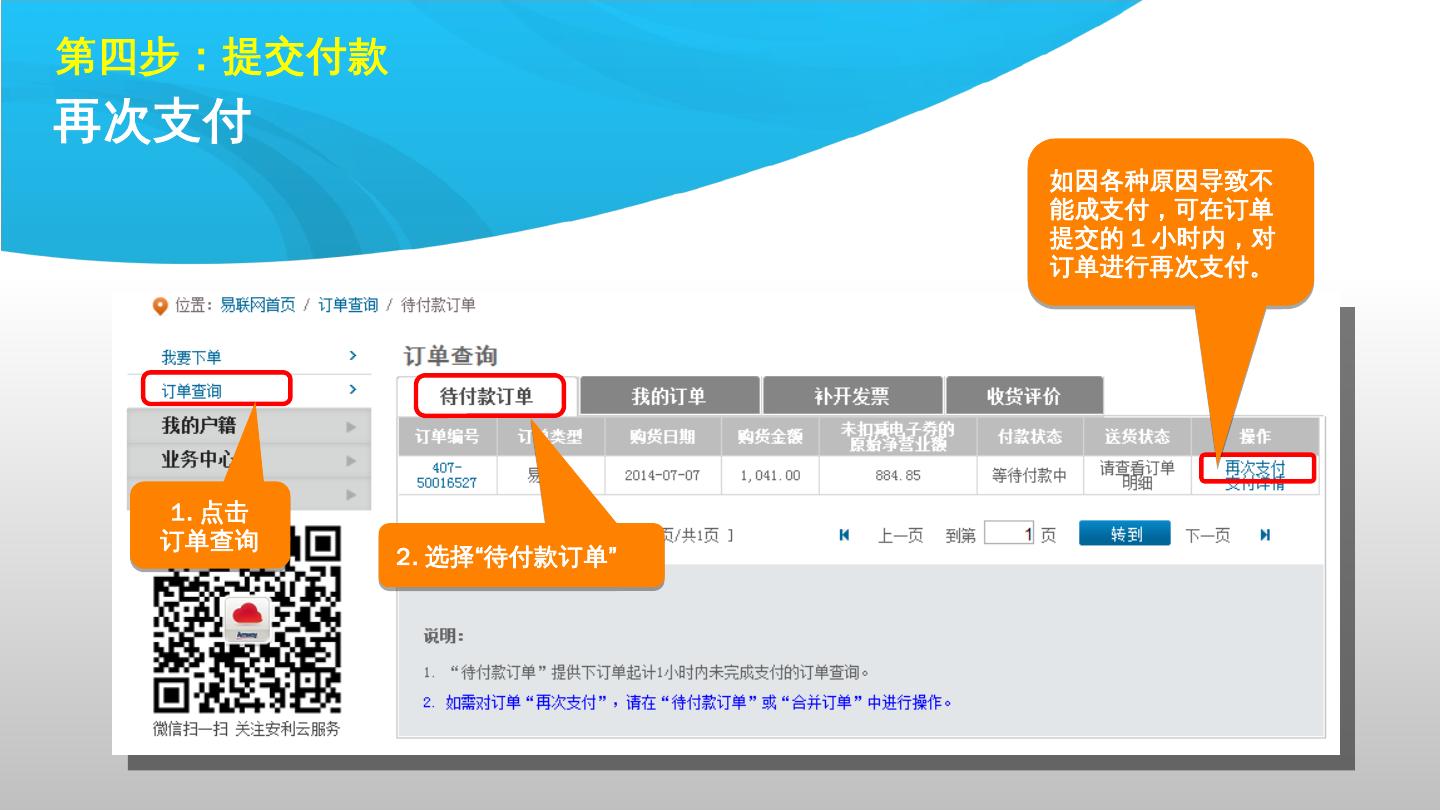Image resolution: width=1440 pixels, height=810 pixels.
Task: Switch to 收货评价 tab
Action: click(1023, 396)
